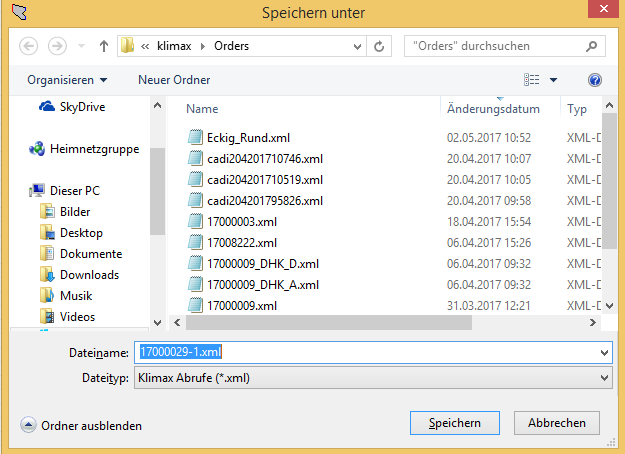Select file 17008222.xml
The height and width of the screenshot is (454, 625).
[x=242, y=243]
